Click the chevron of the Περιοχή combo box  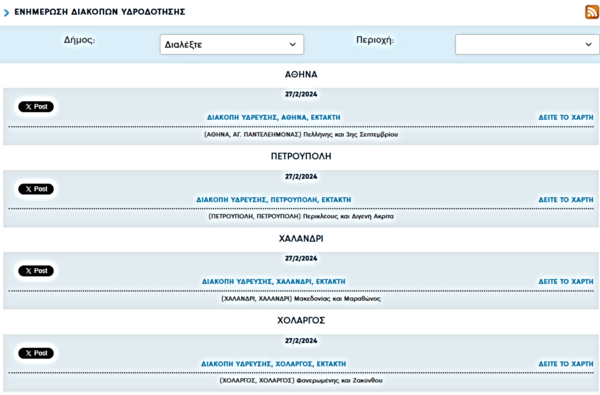[589, 44]
